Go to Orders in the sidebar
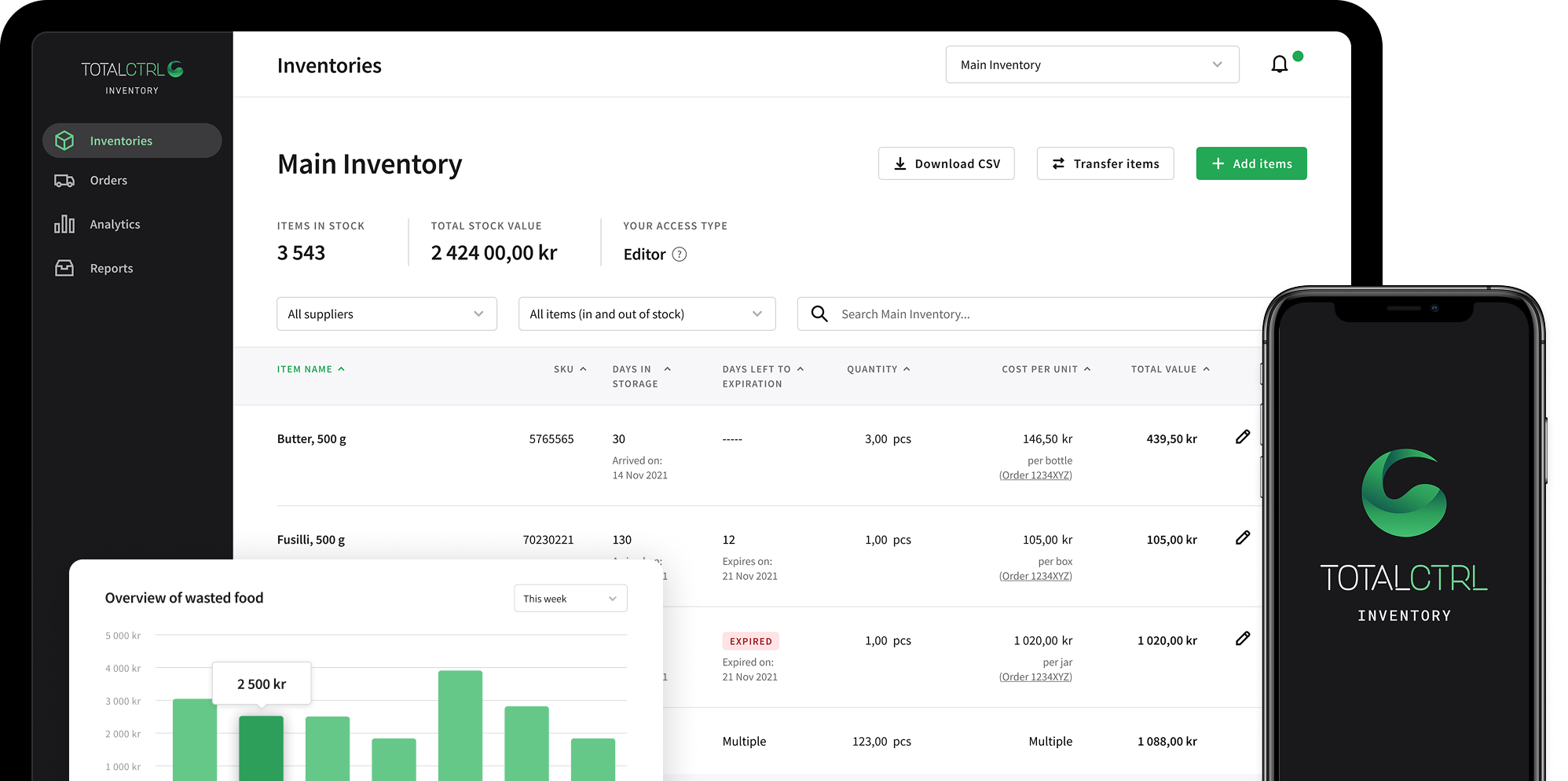The image size is (1568, 781). pyautogui.click(x=108, y=181)
